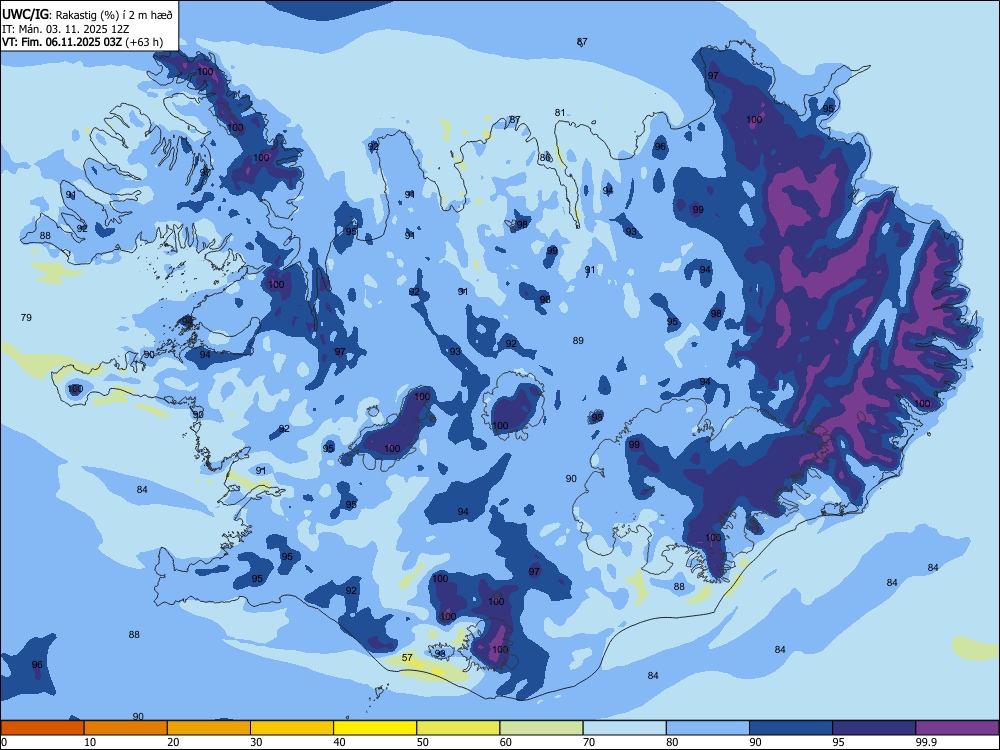Click the legend tick label "0"

click(4, 742)
